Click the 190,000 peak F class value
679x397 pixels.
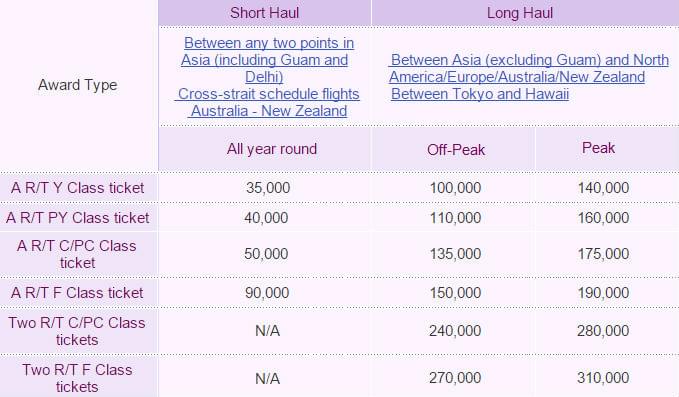(x=603, y=293)
